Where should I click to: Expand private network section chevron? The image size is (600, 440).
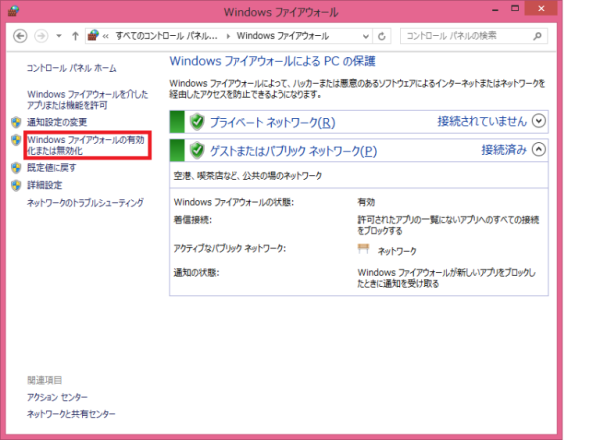tap(539, 121)
